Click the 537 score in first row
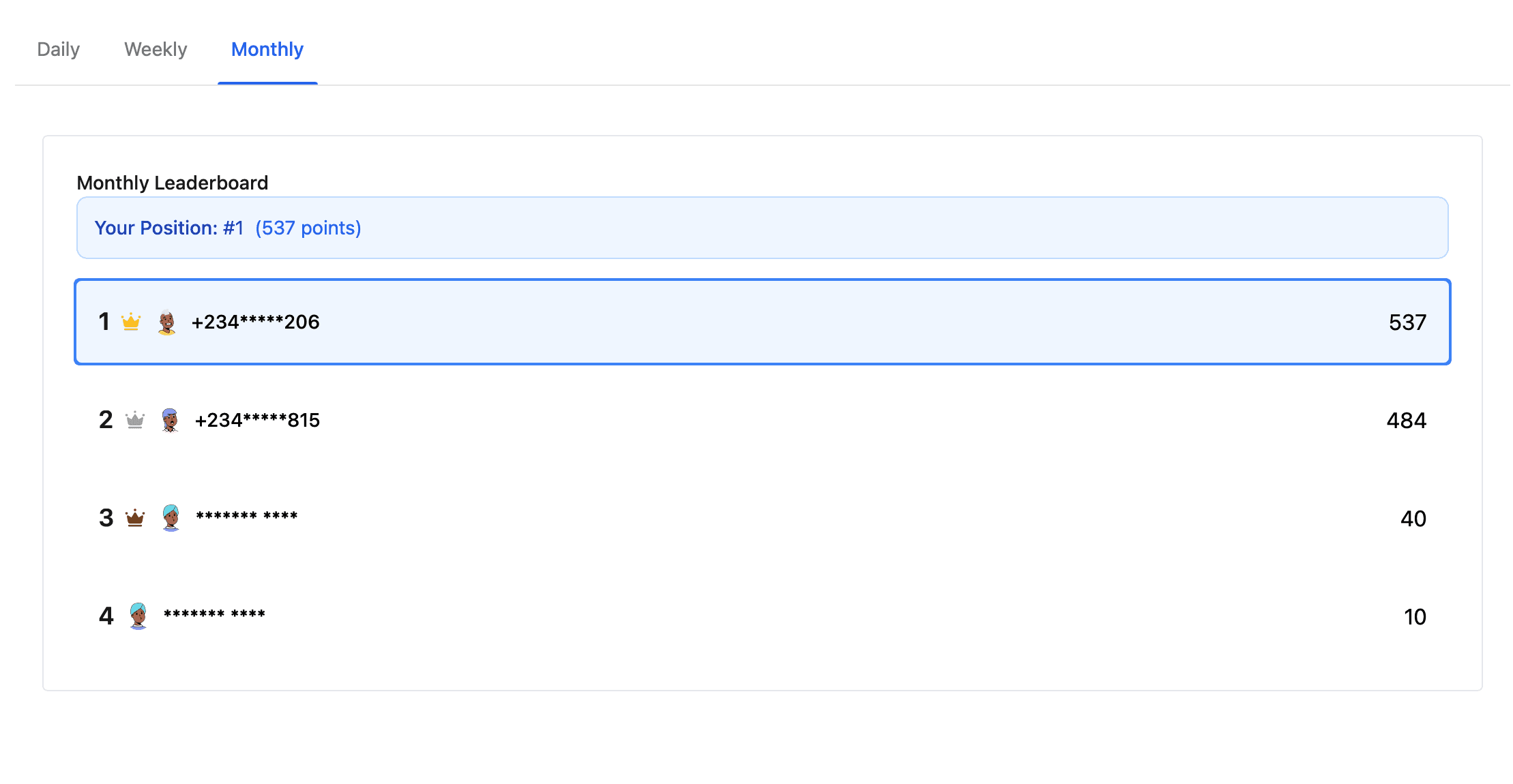Screen dimensions: 1513x784 [x=1407, y=322]
